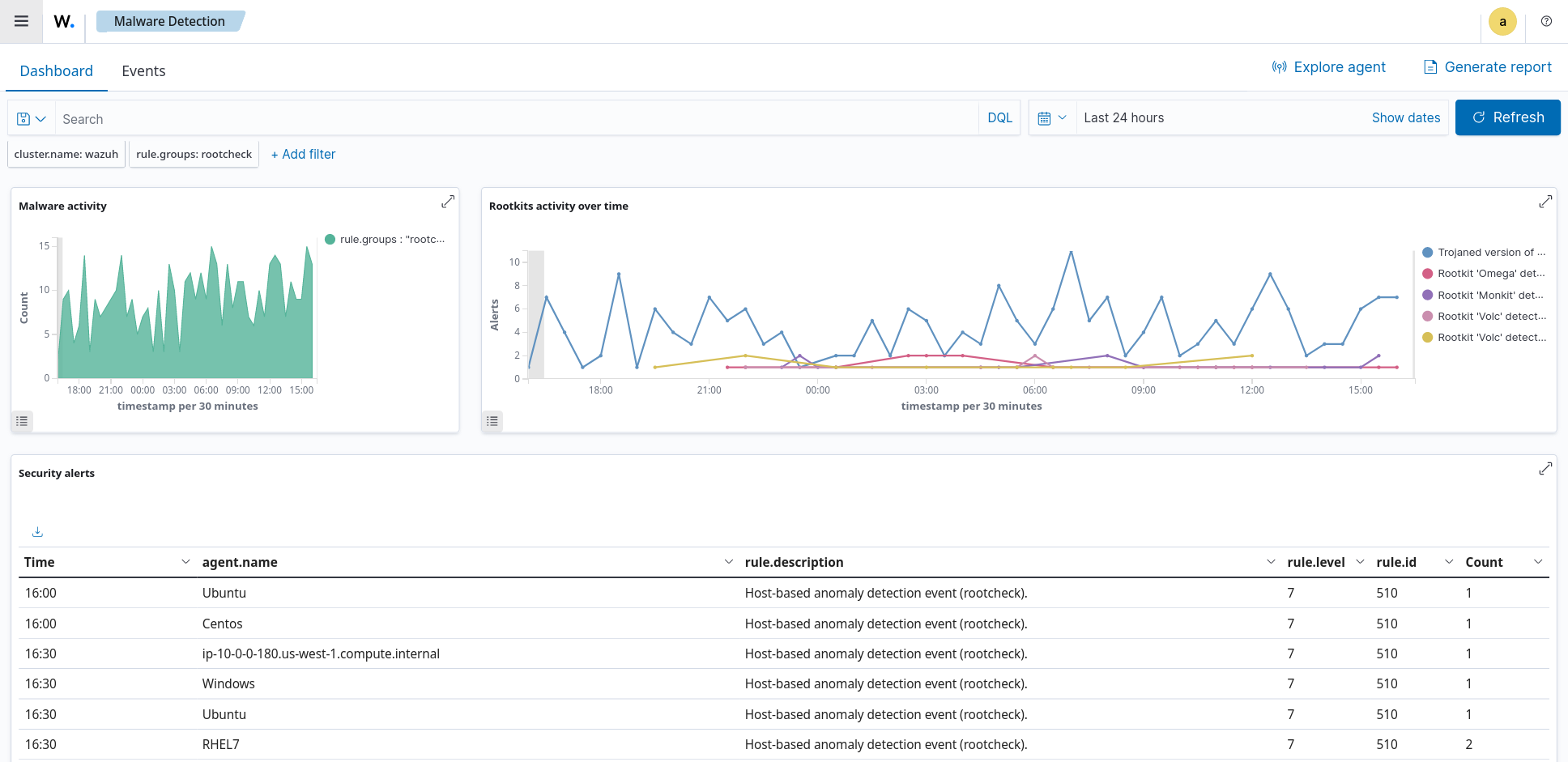Viewport: 1568px width, 762px height.
Task: Open the help icon in header
Action: point(1546,22)
